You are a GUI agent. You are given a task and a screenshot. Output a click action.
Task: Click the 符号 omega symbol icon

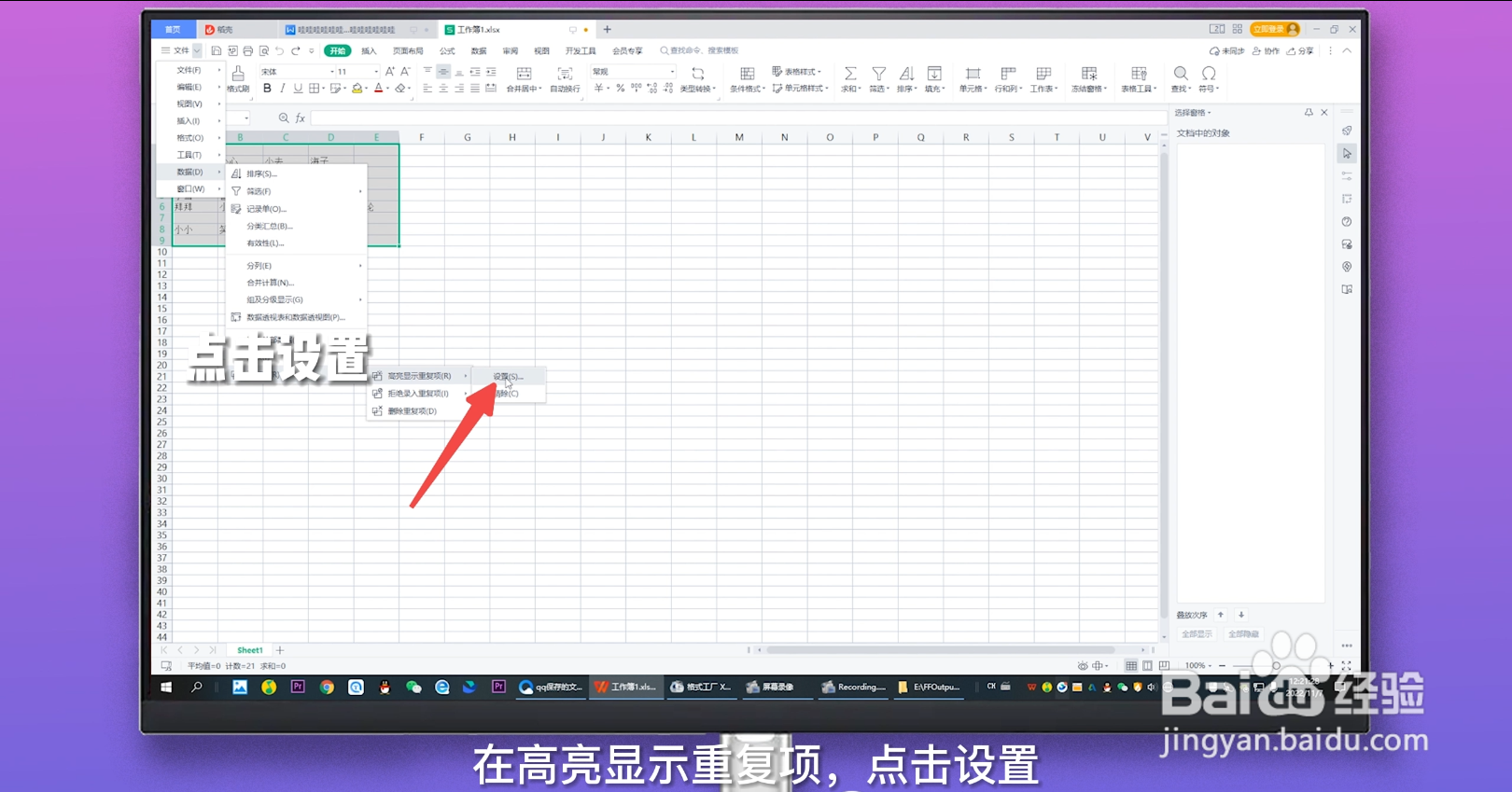pos(1209,74)
